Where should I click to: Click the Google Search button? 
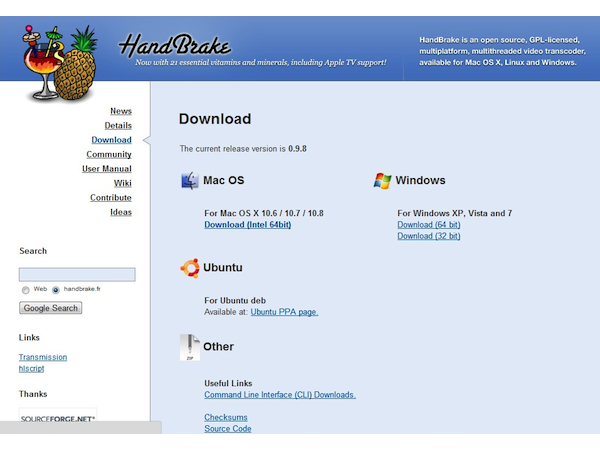tap(51, 308)
